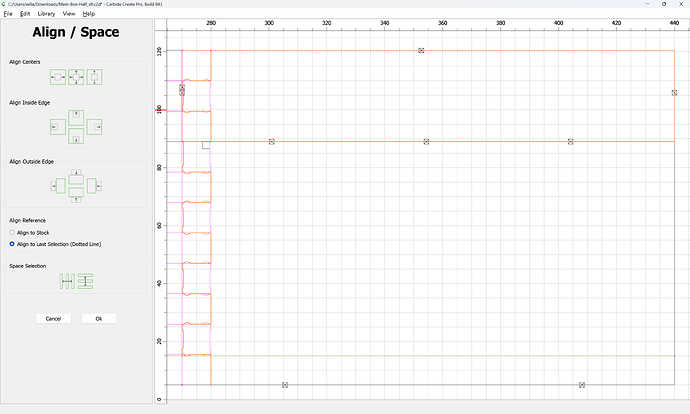Open the File menu
This screenshot has width=690, height=414.
pyautogui.click(x=8, y=14)
